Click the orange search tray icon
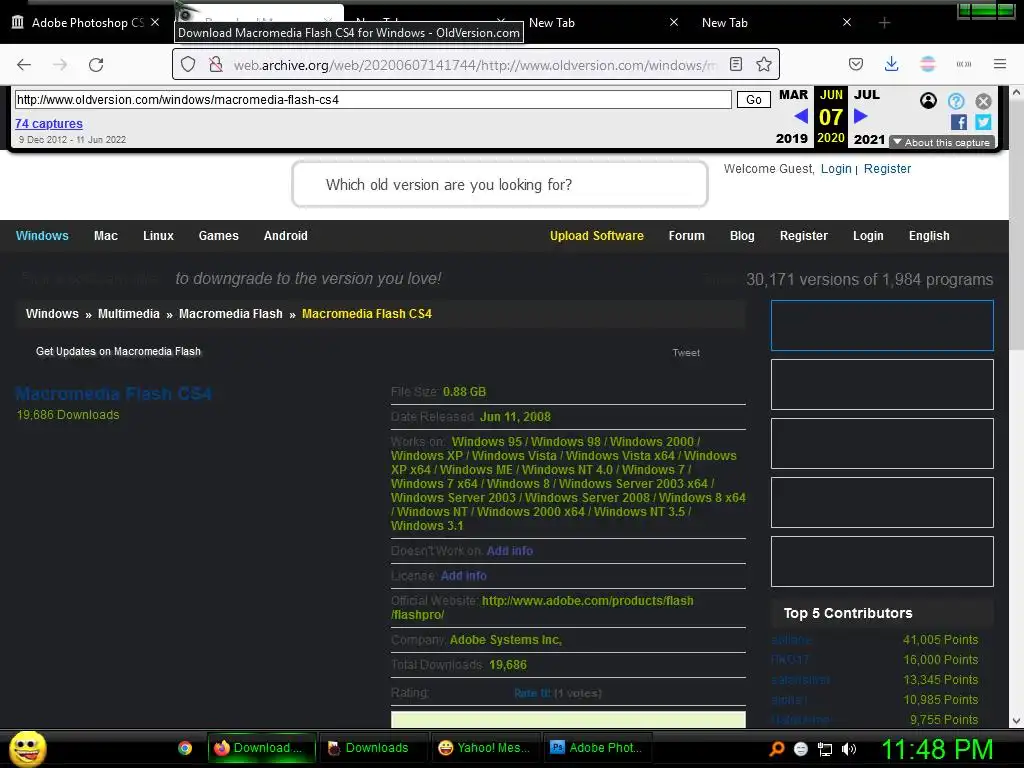Viewport: 1024px width, 768px height. click(x=777, y=749)
